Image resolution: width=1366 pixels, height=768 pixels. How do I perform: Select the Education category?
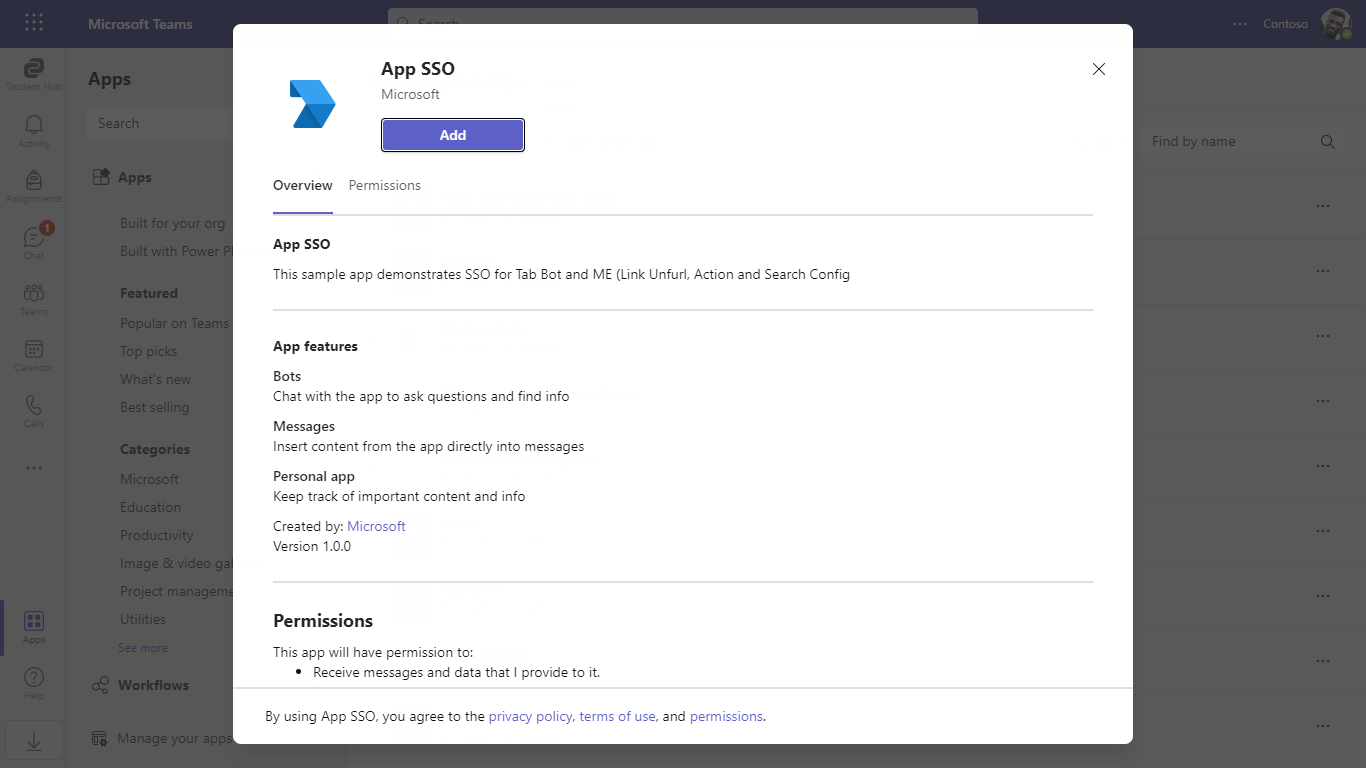tap(151, 507)
